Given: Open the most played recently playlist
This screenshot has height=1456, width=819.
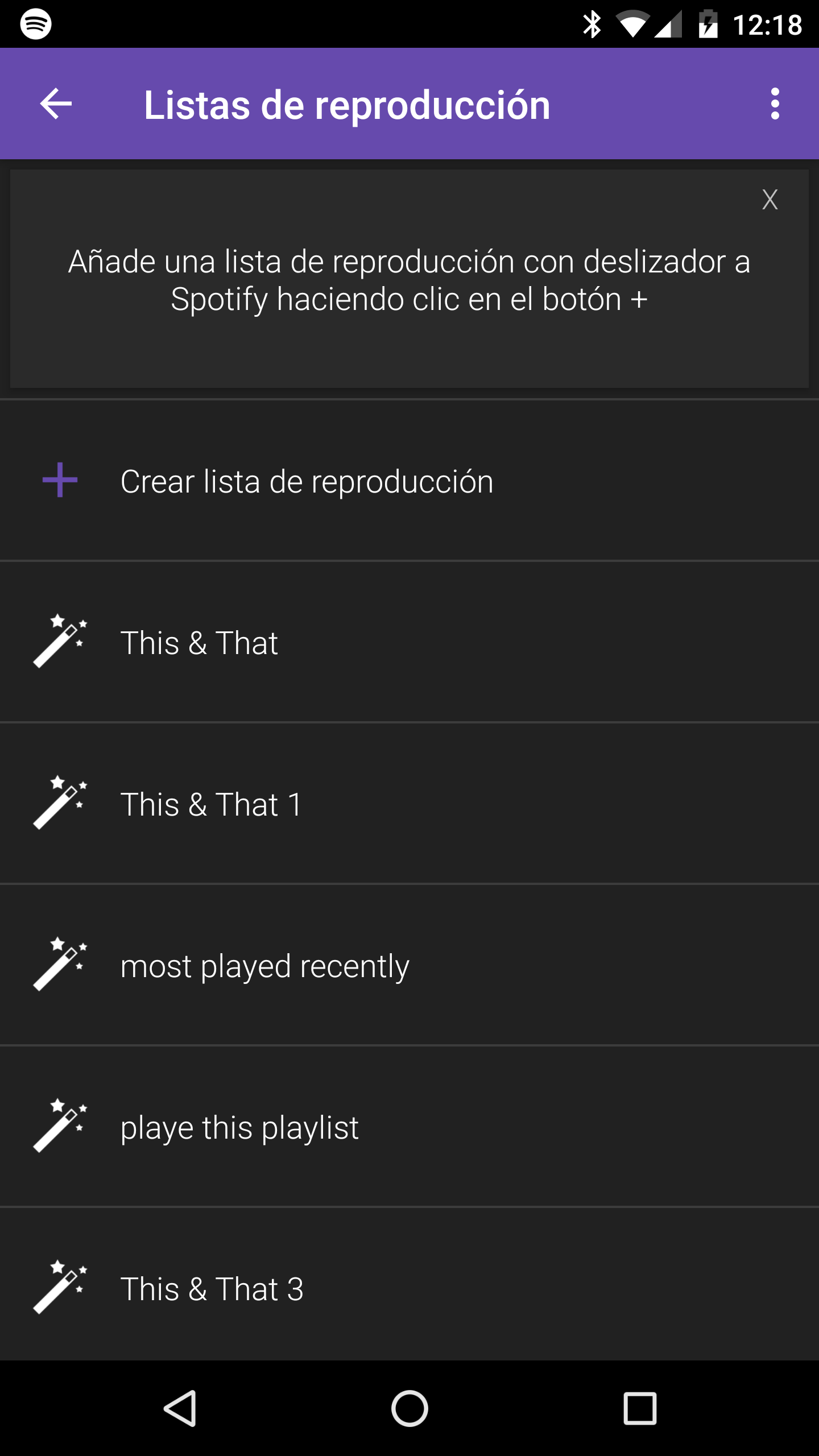Looking at the screenshot, I should point(409,966).
